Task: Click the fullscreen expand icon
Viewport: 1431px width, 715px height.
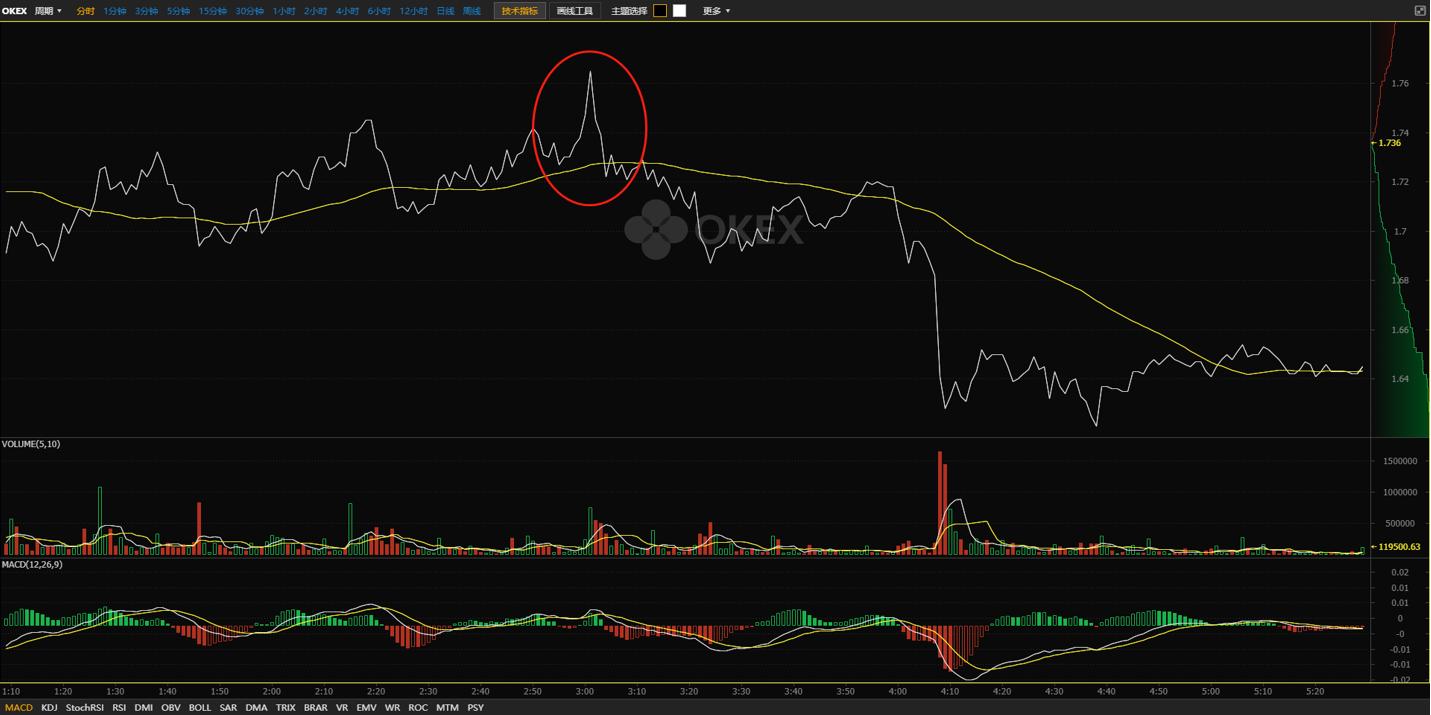Action: coord(1419,11)
